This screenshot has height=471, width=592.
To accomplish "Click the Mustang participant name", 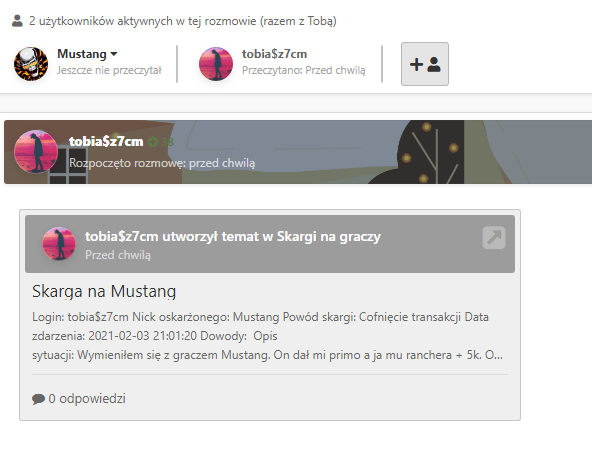I will tap(82, 54).
